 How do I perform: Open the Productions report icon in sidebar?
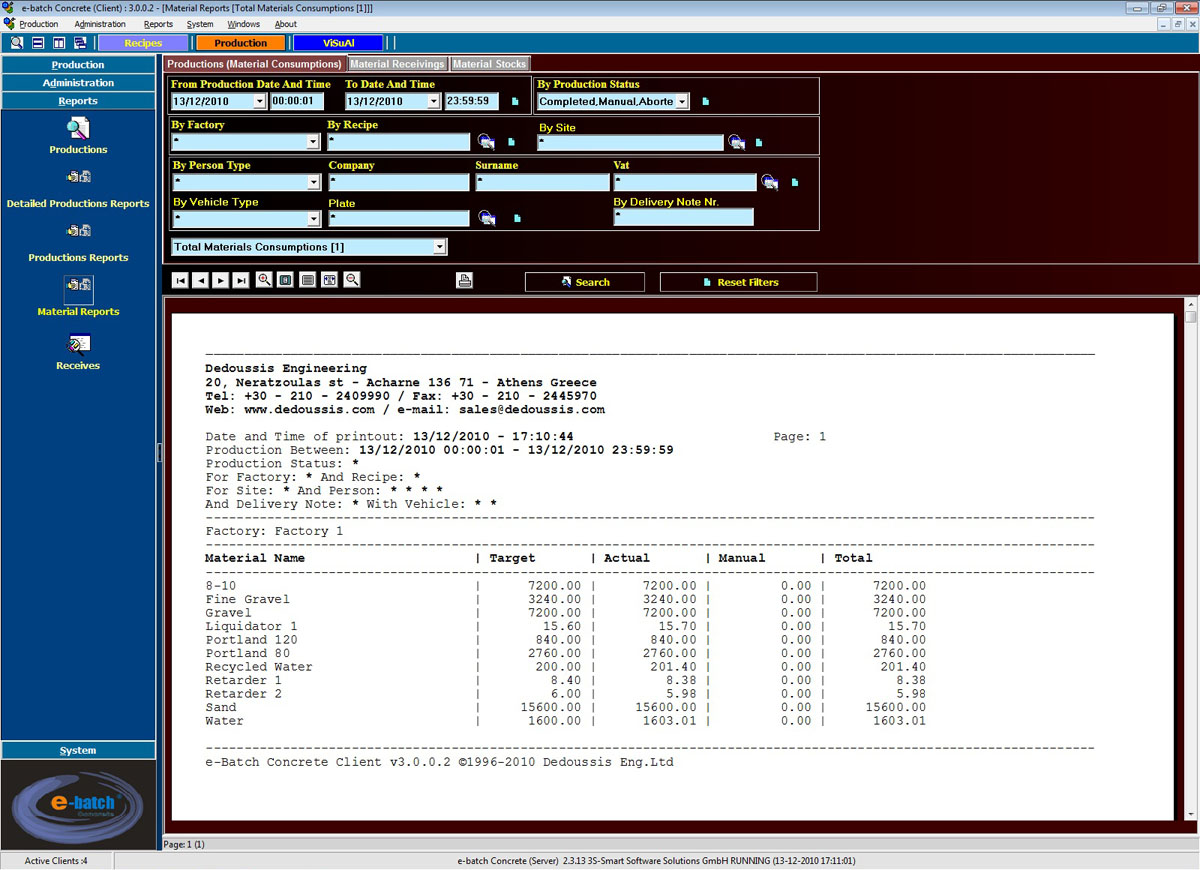pyautogui.click(x=78, y=129)
